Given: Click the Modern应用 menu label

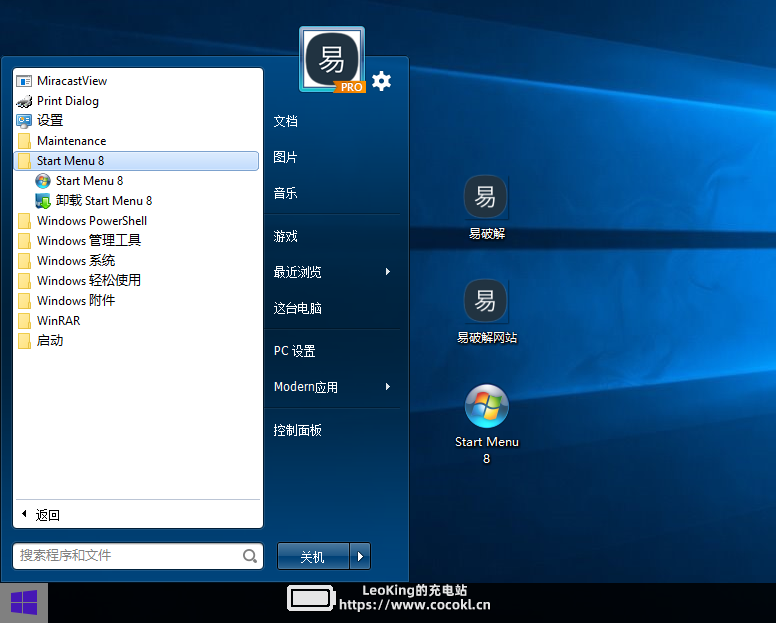Looking at the screenshot, I should pyautogui.click(x=306, y=387).
